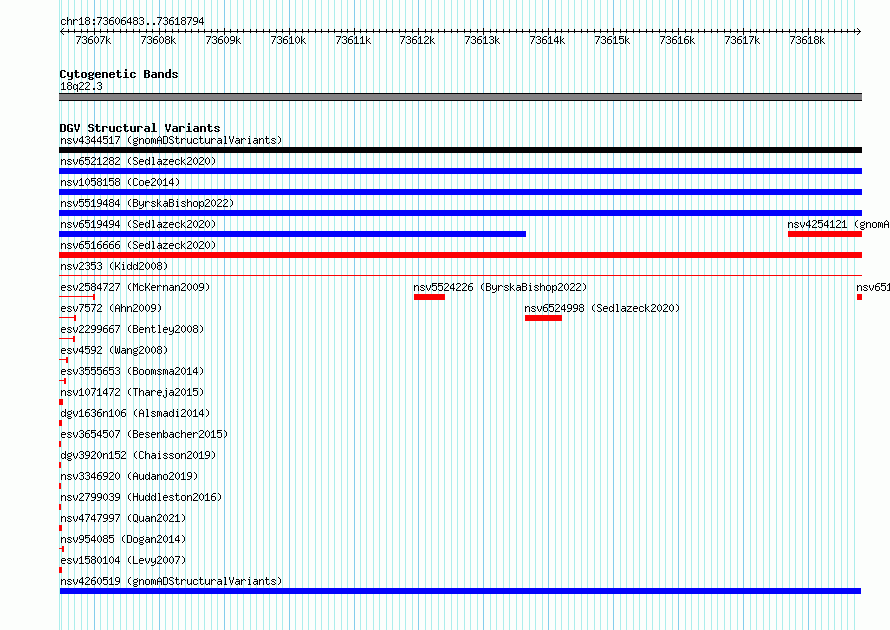Viewport: 890px width, 630px height.
Task: Click the thin red nsv2353 variant line
Action: [x=460, y=276]
